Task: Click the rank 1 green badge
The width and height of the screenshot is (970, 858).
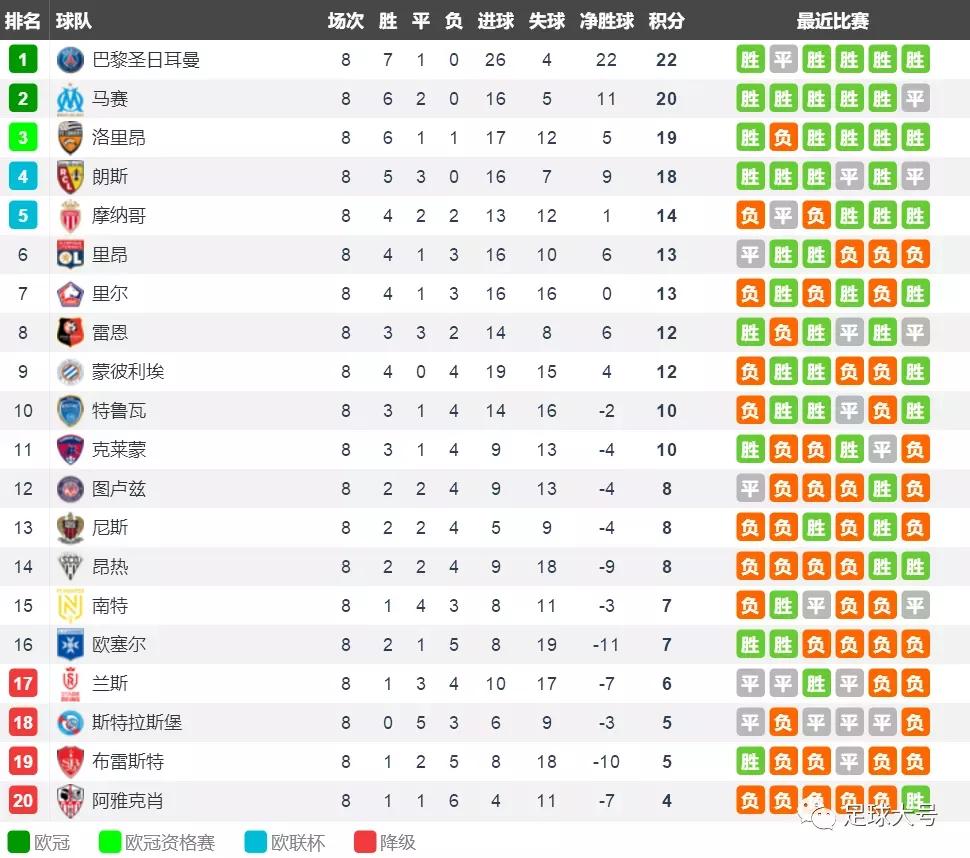Action: pyautogui.click(x=23, y=60)
